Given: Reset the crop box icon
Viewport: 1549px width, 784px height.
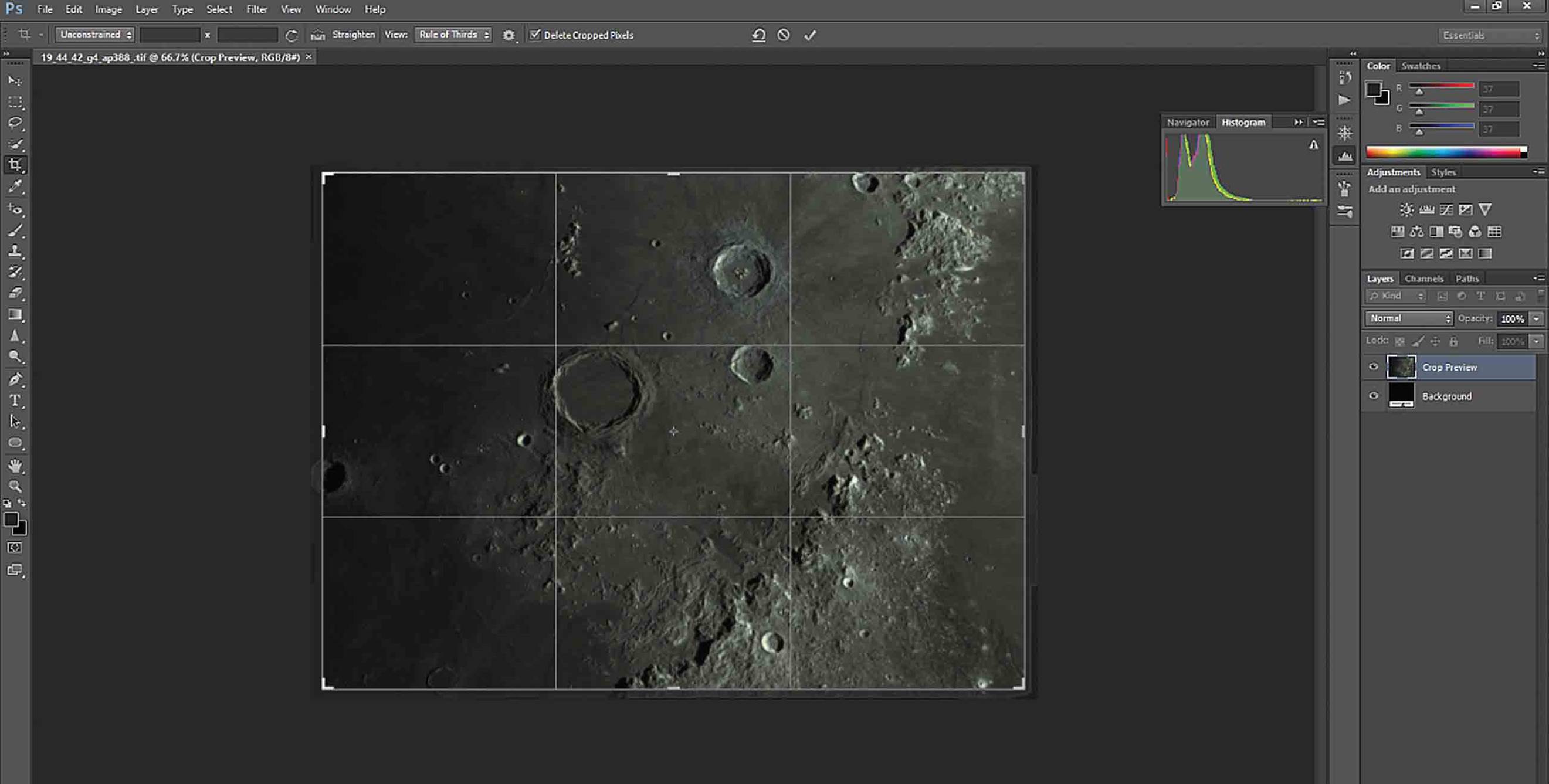Looking at the screenshot, I should (758, 35).
